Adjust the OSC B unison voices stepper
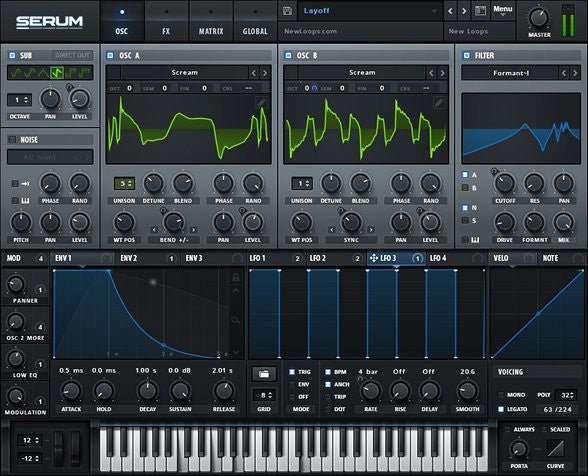This screenshot has height=476, width=588. [x=302, y=183]
